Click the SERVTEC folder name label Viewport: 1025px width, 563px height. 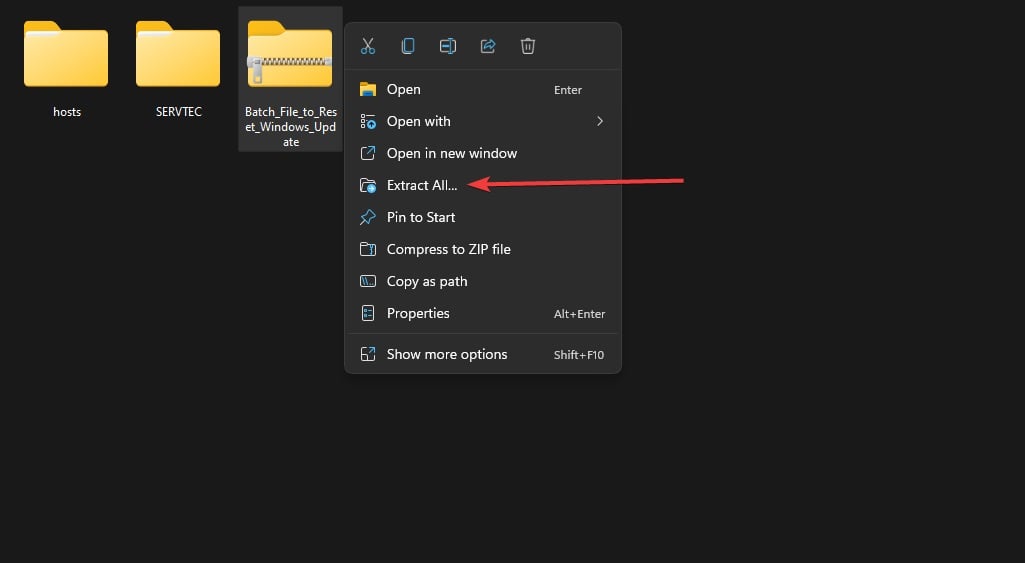(x=179, y=112)
